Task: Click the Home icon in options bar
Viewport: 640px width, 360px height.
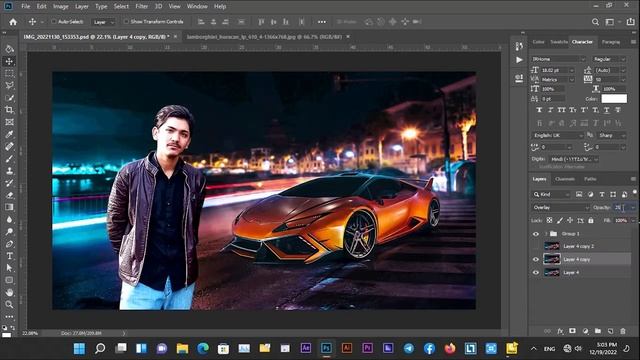Action: pos(13,22)
